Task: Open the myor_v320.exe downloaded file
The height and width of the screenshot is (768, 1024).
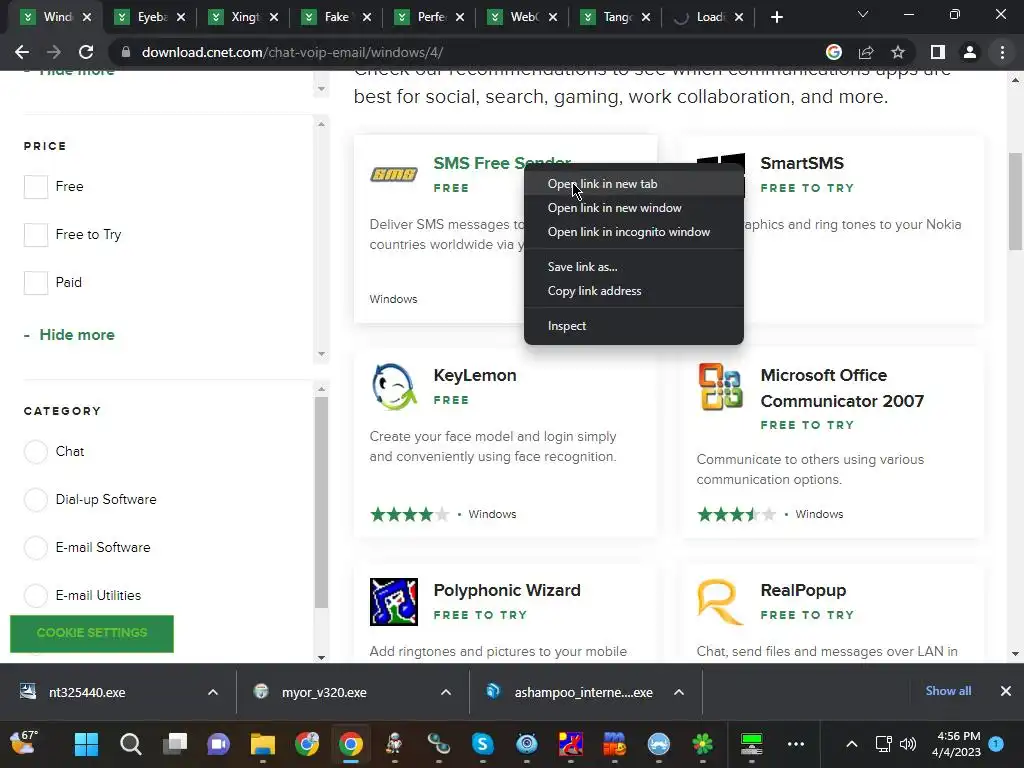Action: (x=324, y=692)
